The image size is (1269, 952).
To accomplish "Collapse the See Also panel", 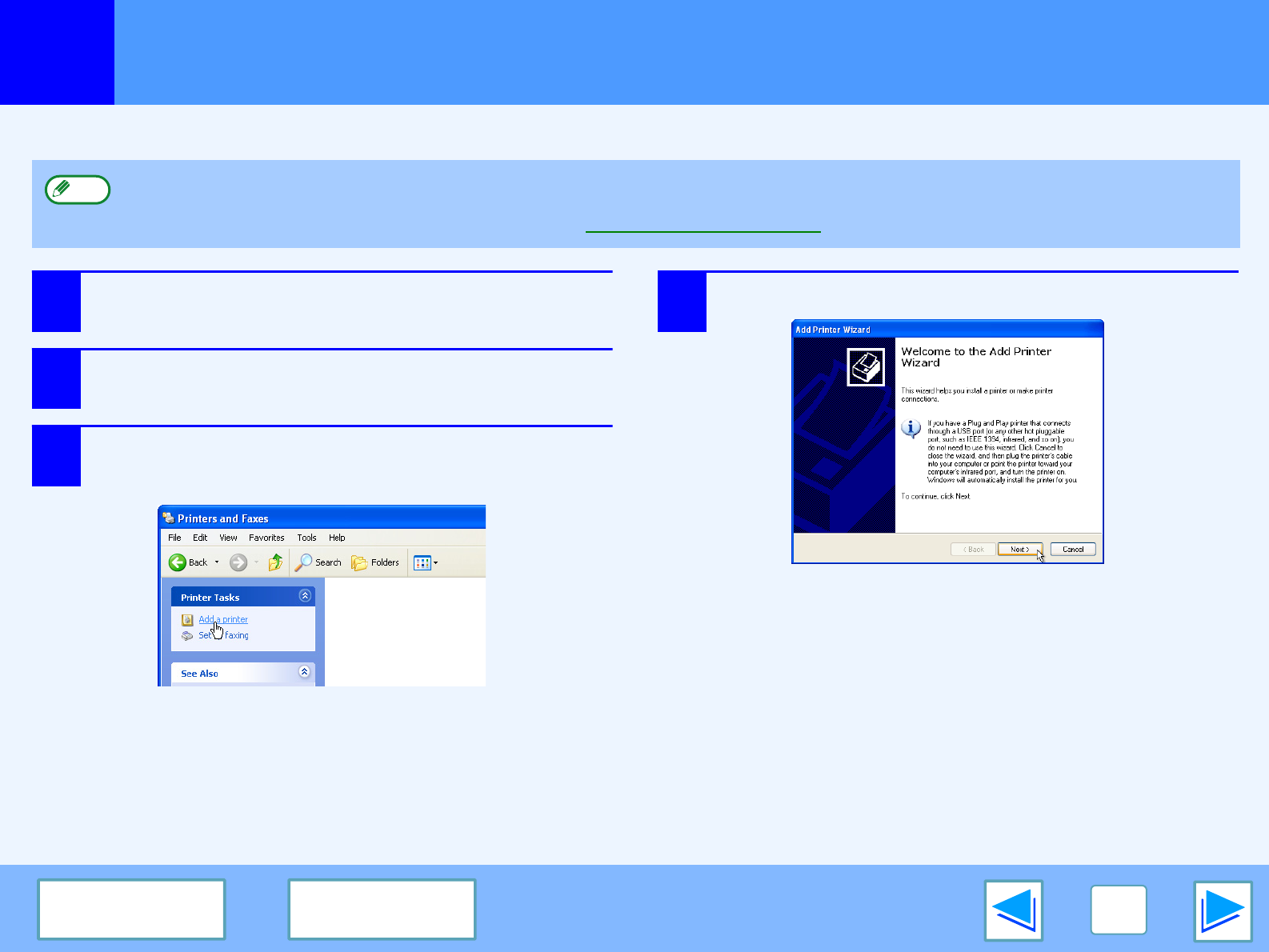I will click(x=304, y=672).
